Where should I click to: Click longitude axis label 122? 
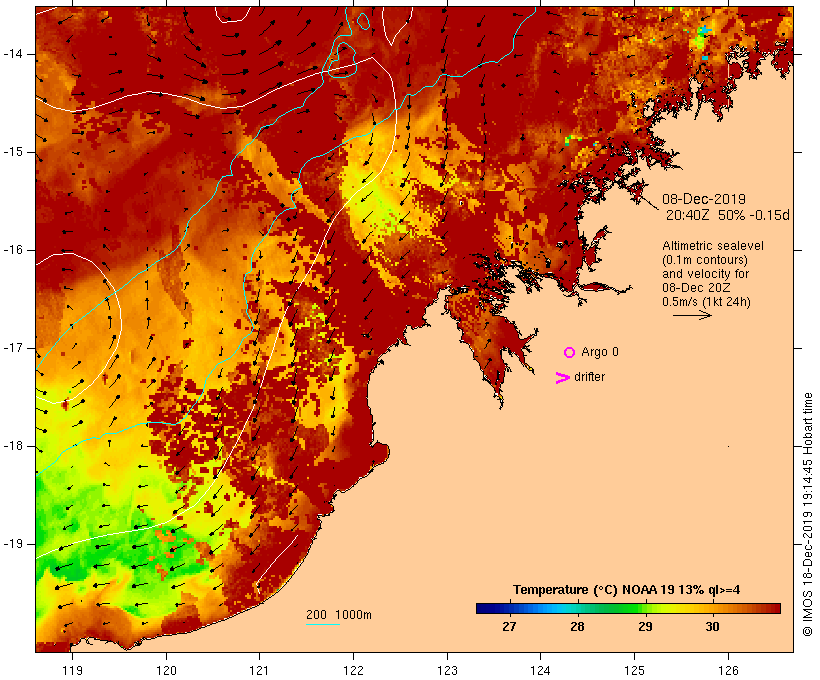pos(354,671)
